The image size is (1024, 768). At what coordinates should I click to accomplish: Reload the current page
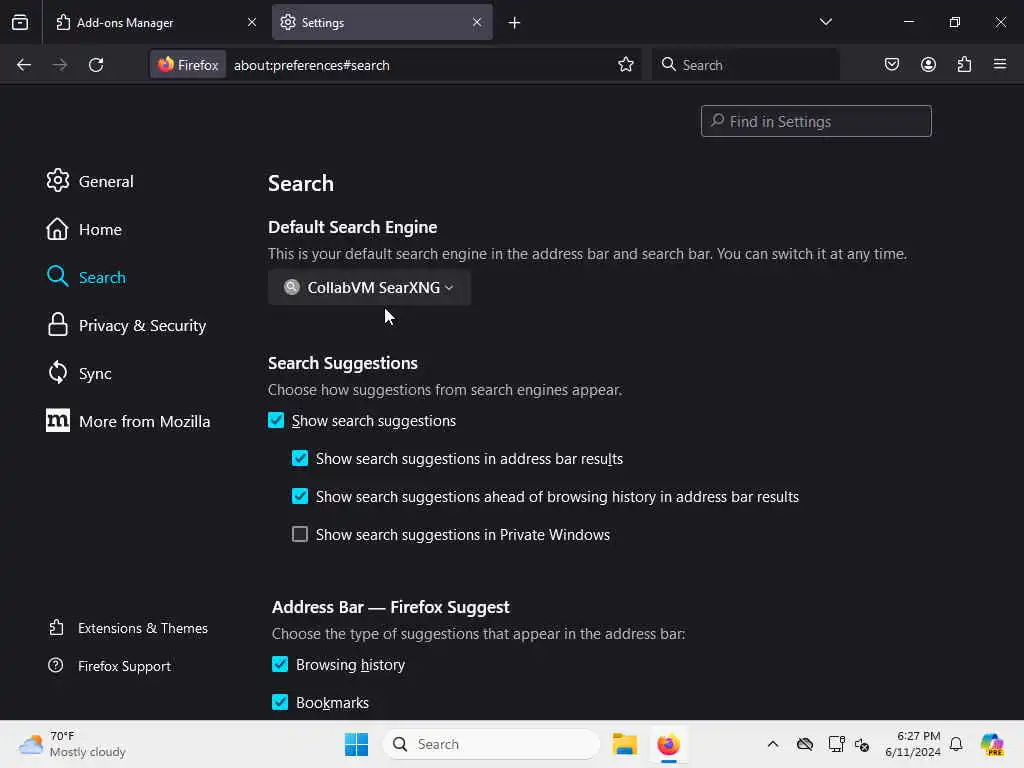(96, 65)
